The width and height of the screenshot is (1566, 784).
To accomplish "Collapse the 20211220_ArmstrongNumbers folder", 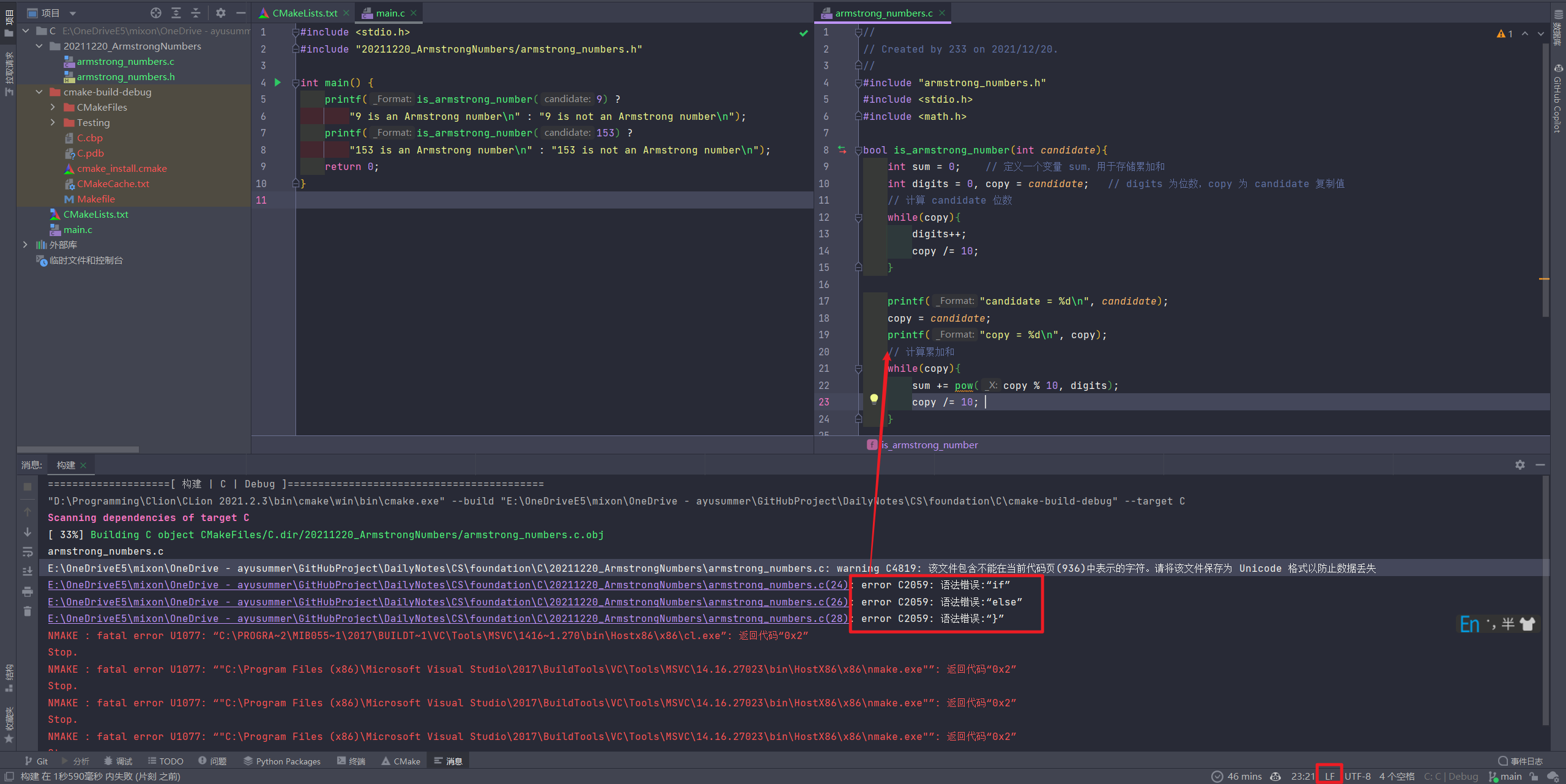I will point(40,46).
